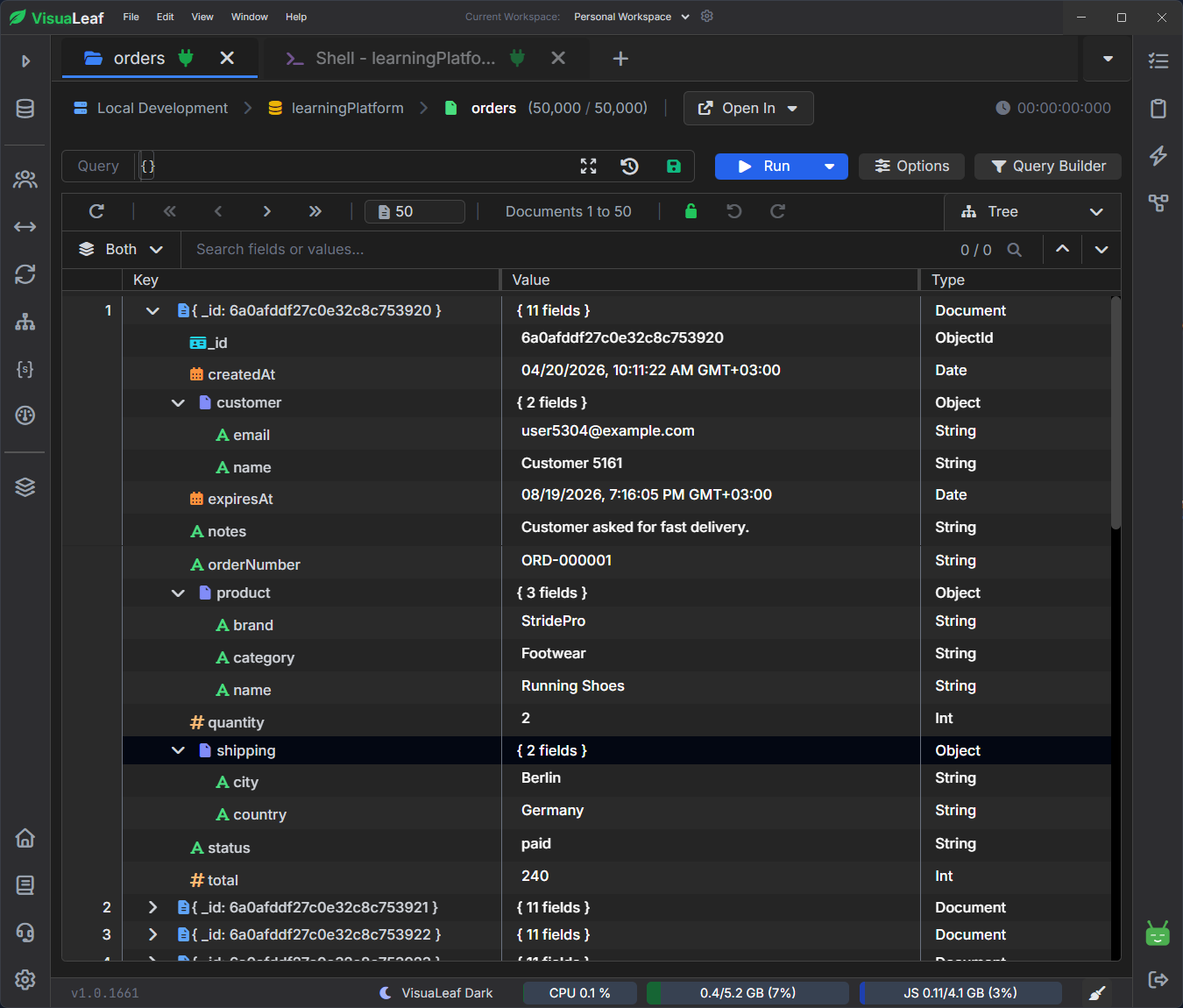Viewport: 1183px width, 1008px height.
Task: Open the performance gauge sidebar icon
Action: point(25,415)
